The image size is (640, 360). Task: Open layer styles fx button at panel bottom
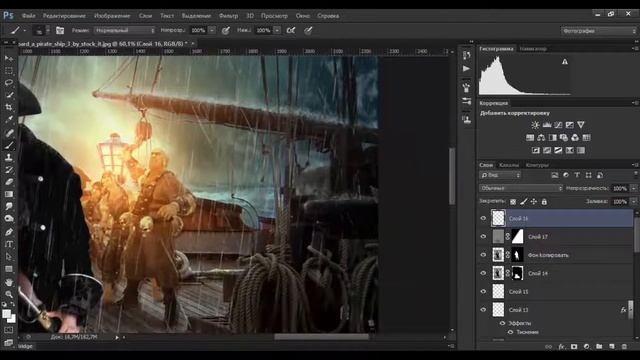coord(561,347)
